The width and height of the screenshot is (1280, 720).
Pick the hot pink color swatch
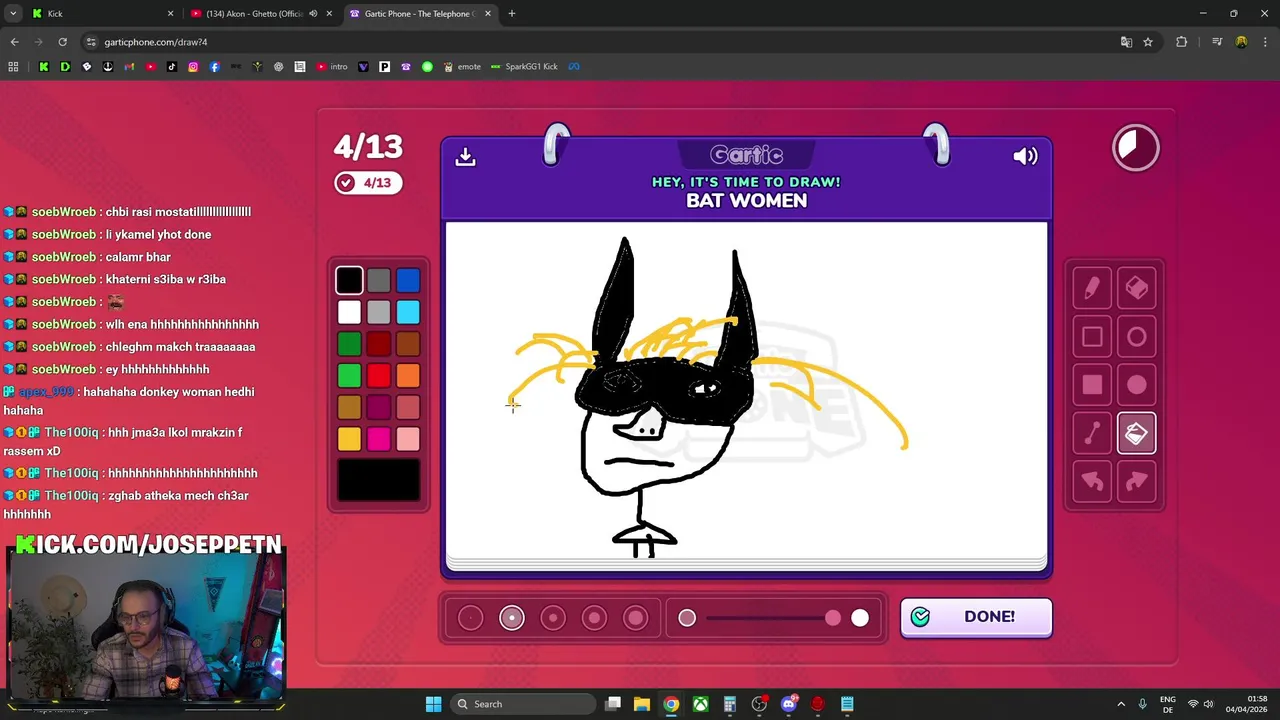[378, 439]
